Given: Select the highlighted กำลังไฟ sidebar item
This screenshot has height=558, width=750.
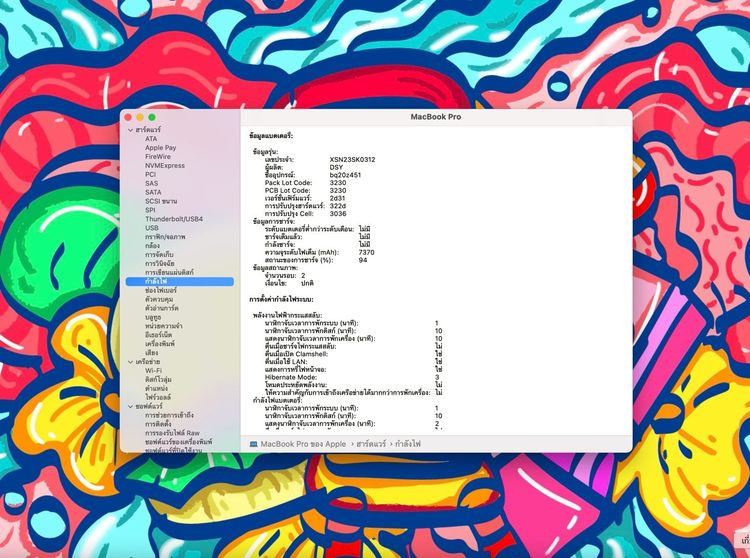Looking at the screenshot, I should click(156, 282).
